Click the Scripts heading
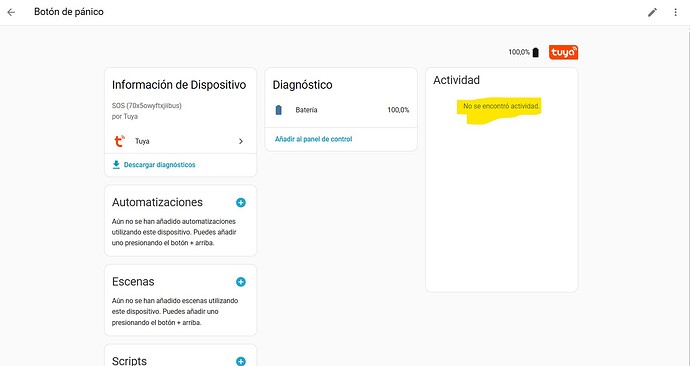Screen dimensions: 690x366 click(129, 361)
